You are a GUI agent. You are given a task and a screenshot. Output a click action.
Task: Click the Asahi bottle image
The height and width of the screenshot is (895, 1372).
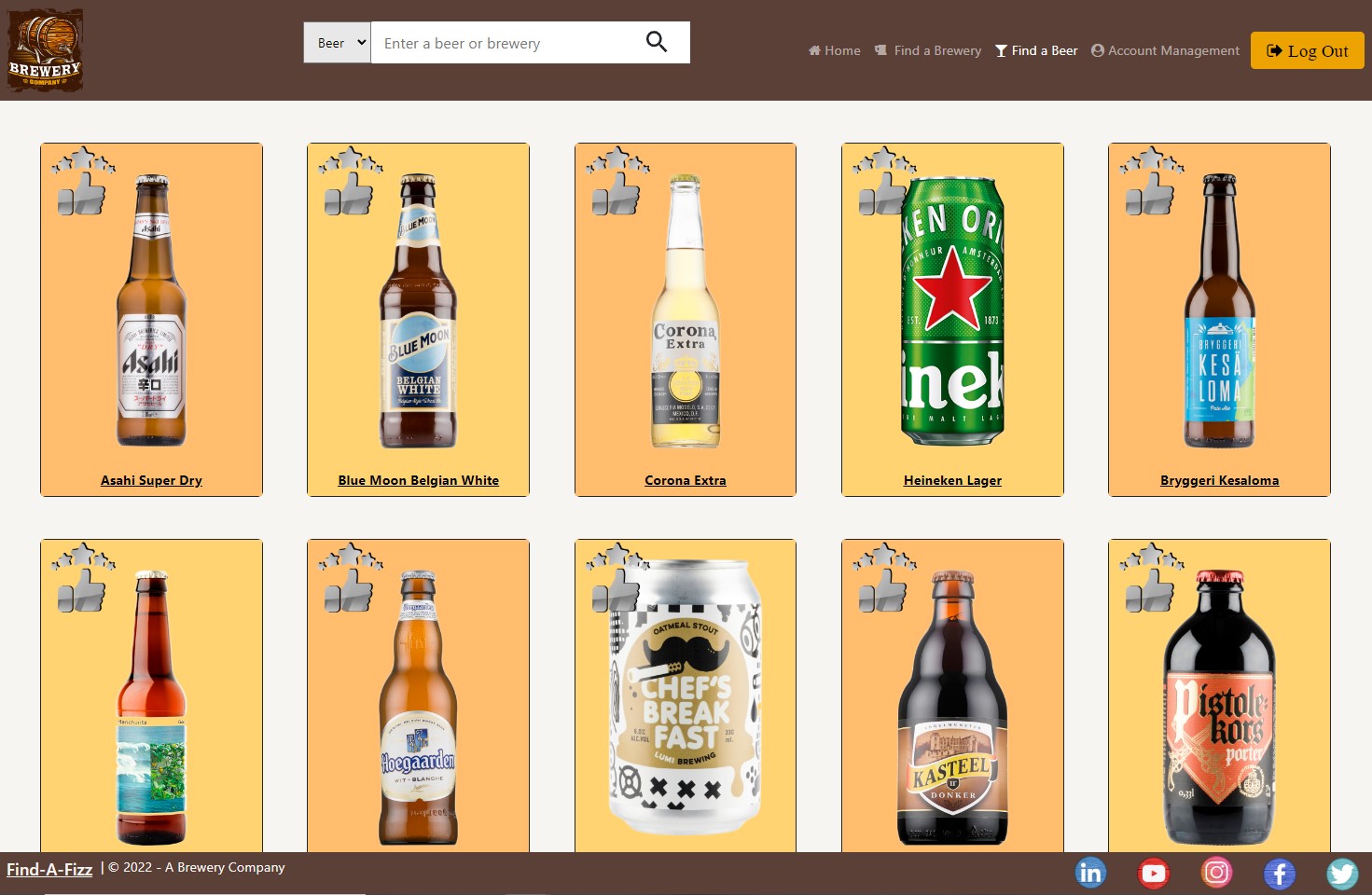coord(151,310)
